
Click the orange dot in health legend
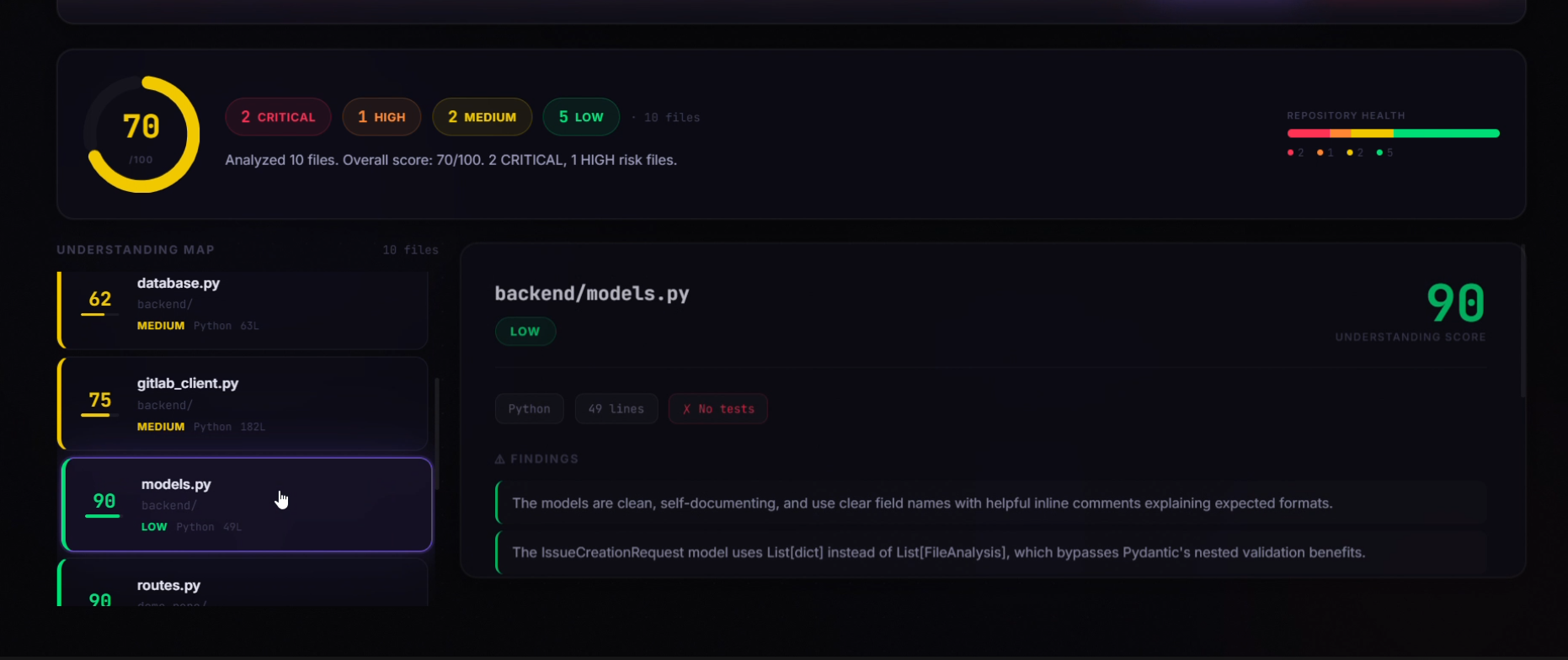pyautogui.click(x=1320, y=152)
